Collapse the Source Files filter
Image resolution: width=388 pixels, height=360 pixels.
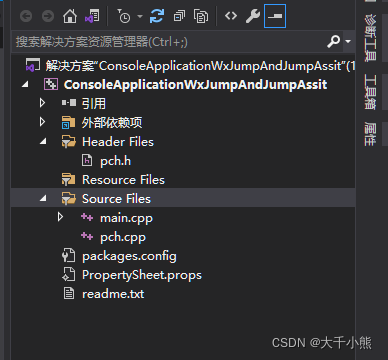pyautogui.click(x=43, y=199)
